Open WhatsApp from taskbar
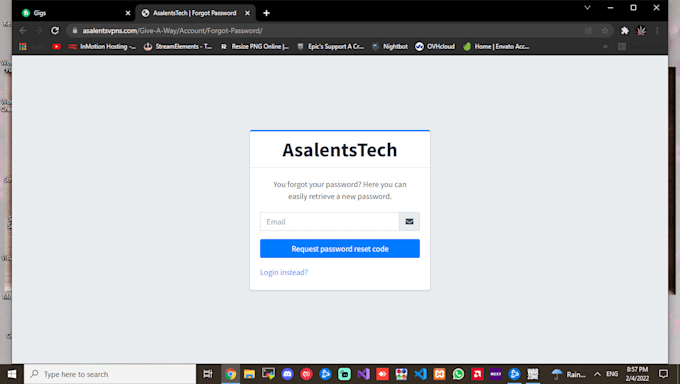 point(458,374)
